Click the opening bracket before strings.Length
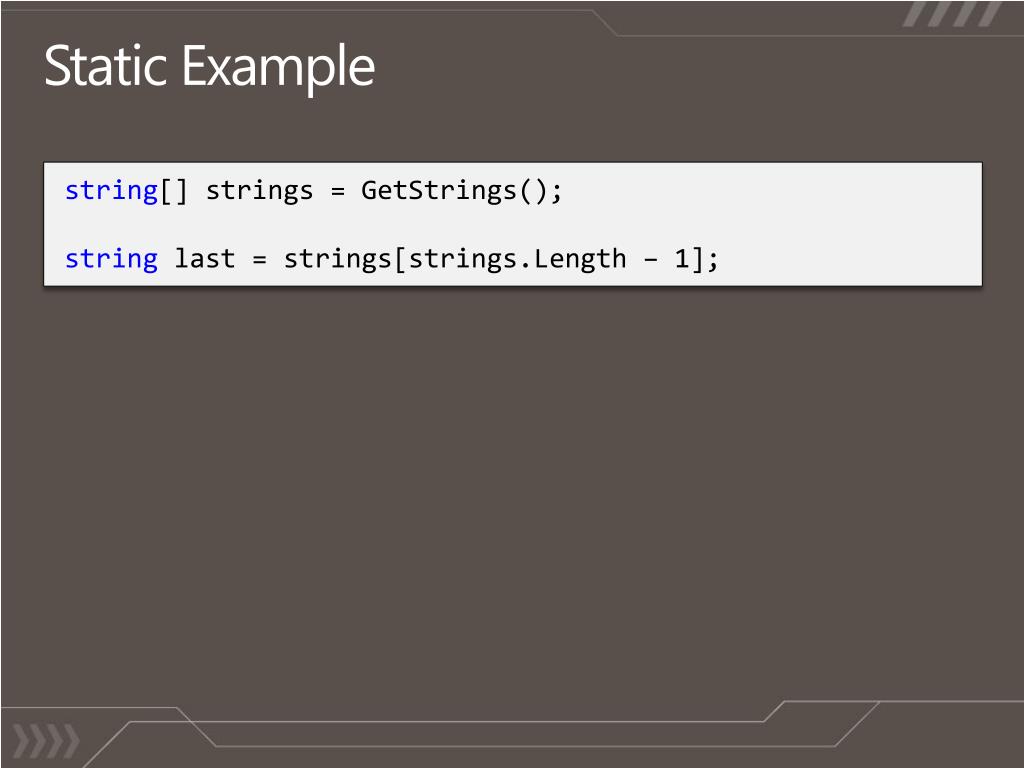1024x768 pixels. tap(400, 259)
